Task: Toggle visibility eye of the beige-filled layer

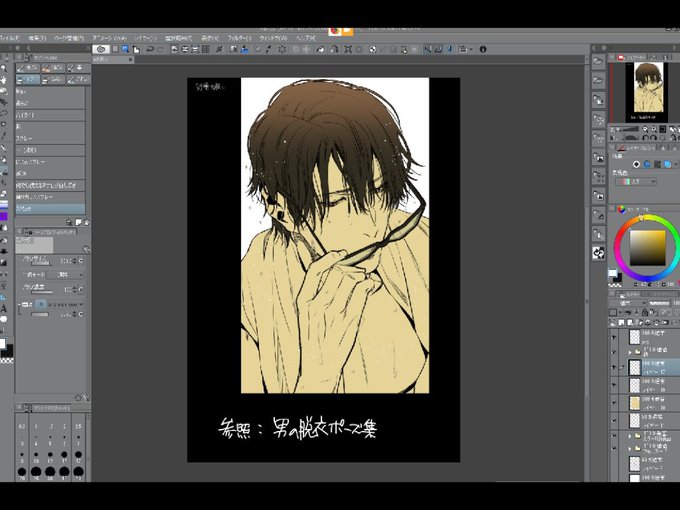Action: (614, 402)
